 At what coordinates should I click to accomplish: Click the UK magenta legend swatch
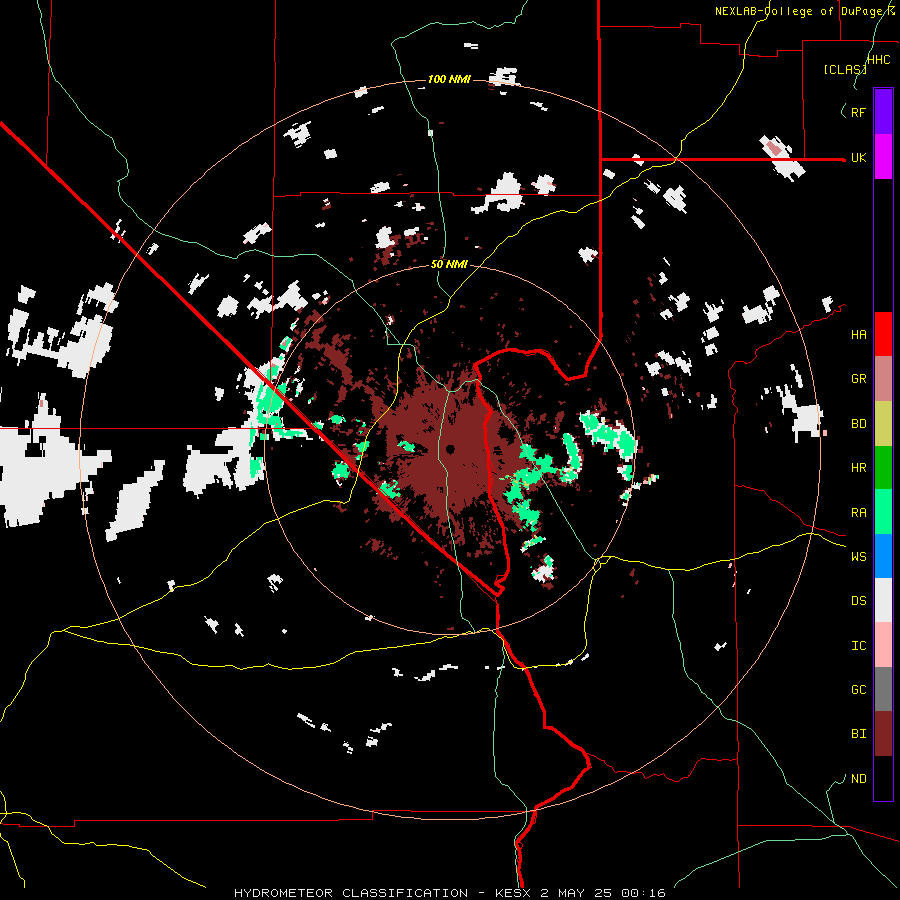(x=883, y=157)
